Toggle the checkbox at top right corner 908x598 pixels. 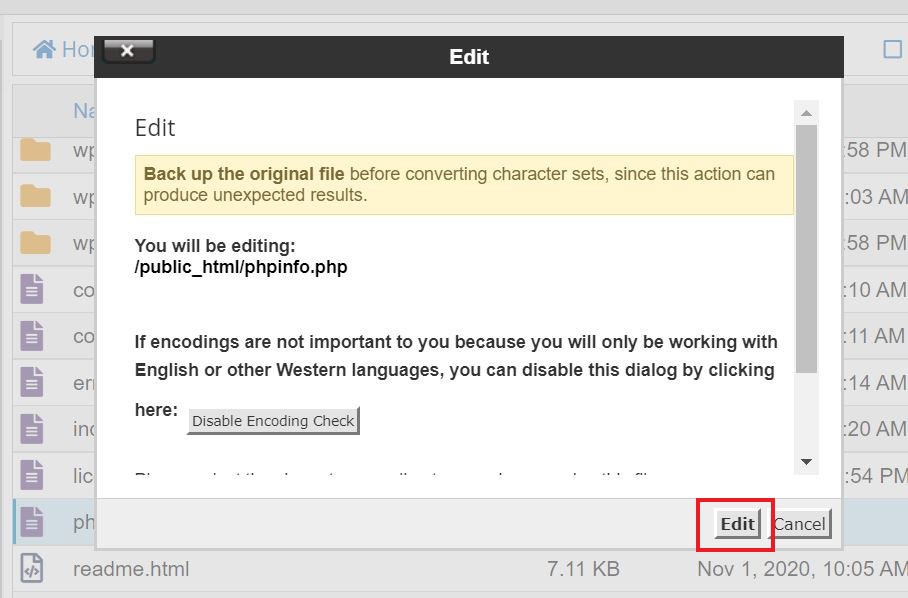point(892,49)
